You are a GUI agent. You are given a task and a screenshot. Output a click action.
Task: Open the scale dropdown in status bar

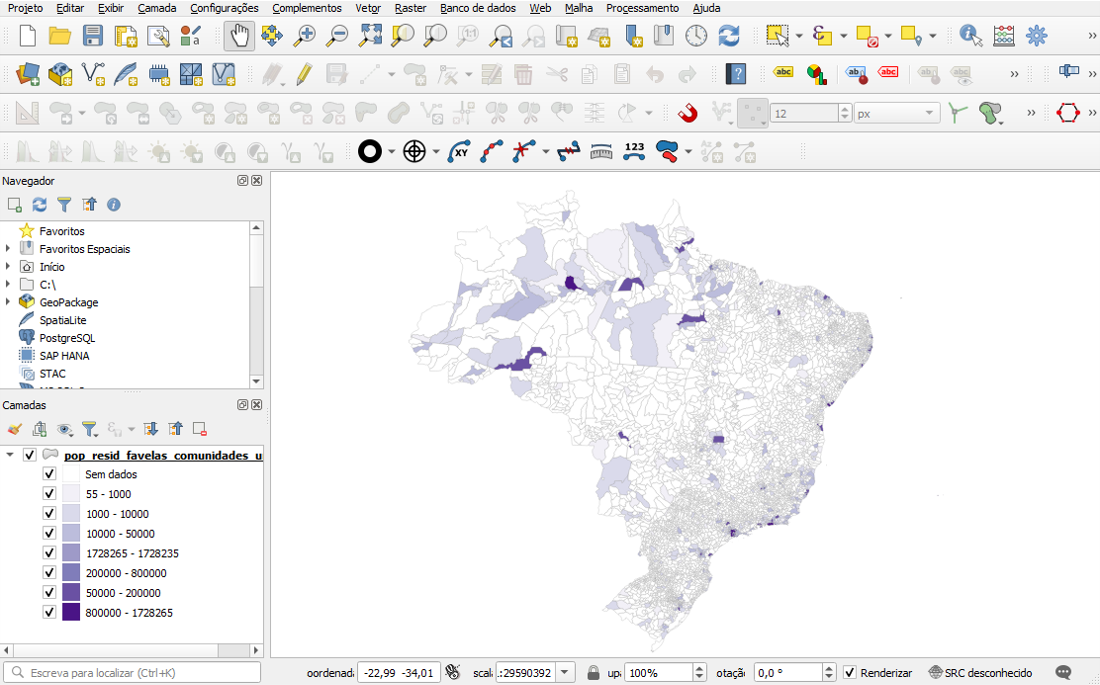[x=566, y=673]
